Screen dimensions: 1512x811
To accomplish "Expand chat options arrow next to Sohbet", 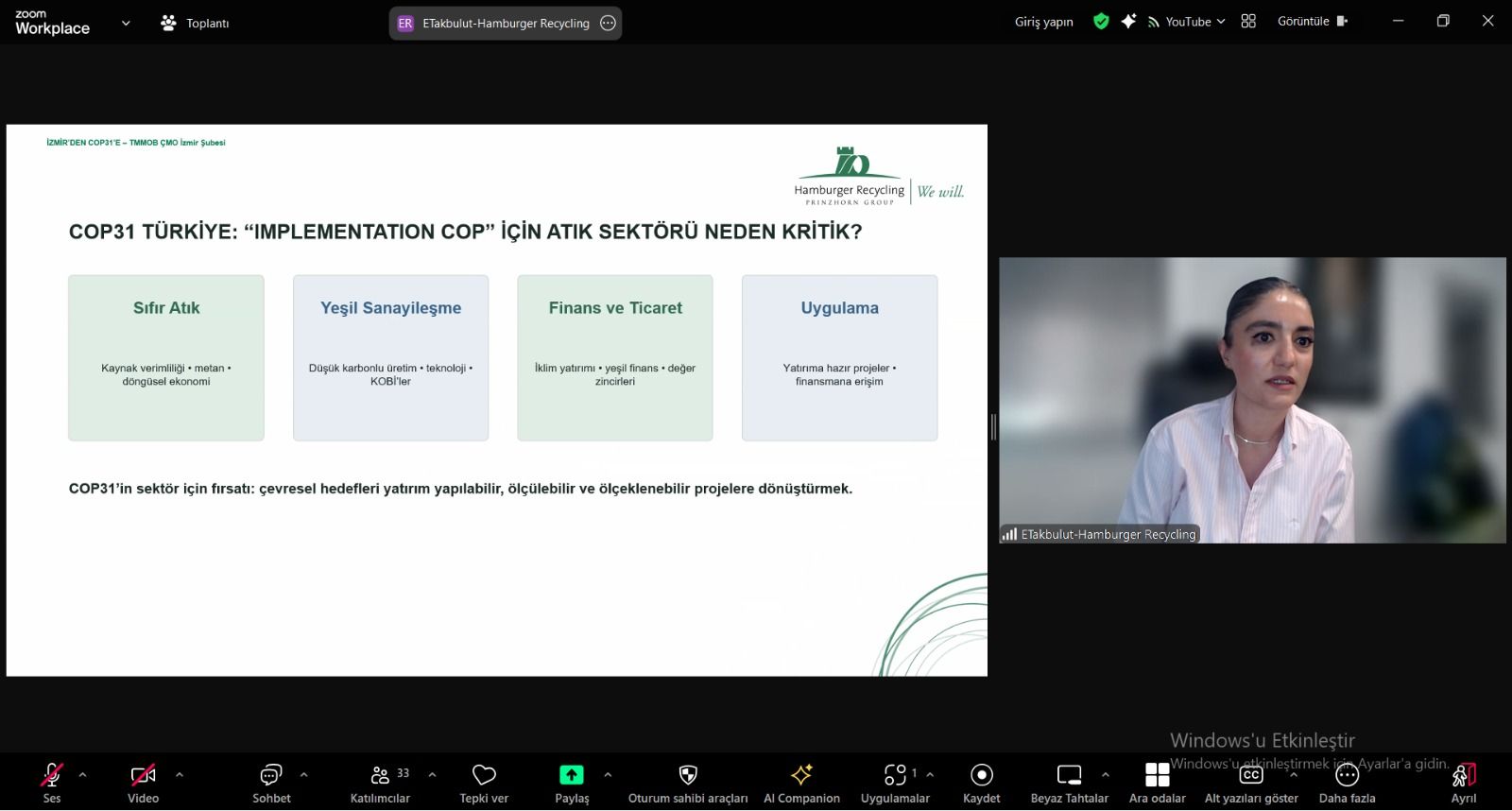I will tap(303, 775).
